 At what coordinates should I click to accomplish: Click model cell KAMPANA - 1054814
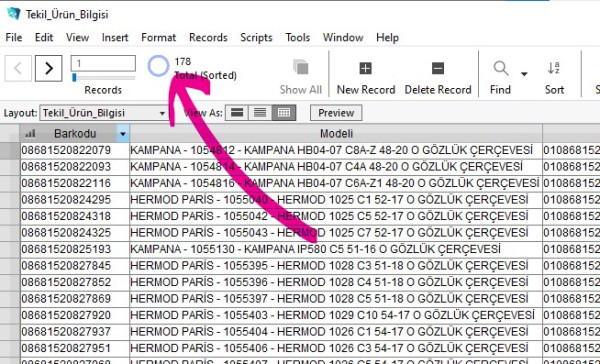pyautogui.click(x=336, y=166)
